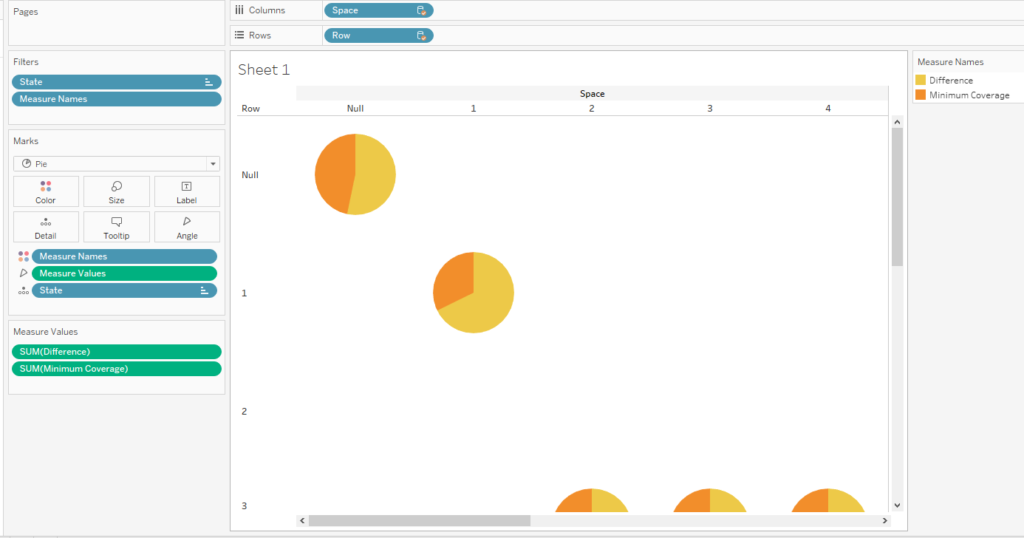Click detail icon beside State marks pill
Viewport: 1024px width, 538px height.
[24, 291]
